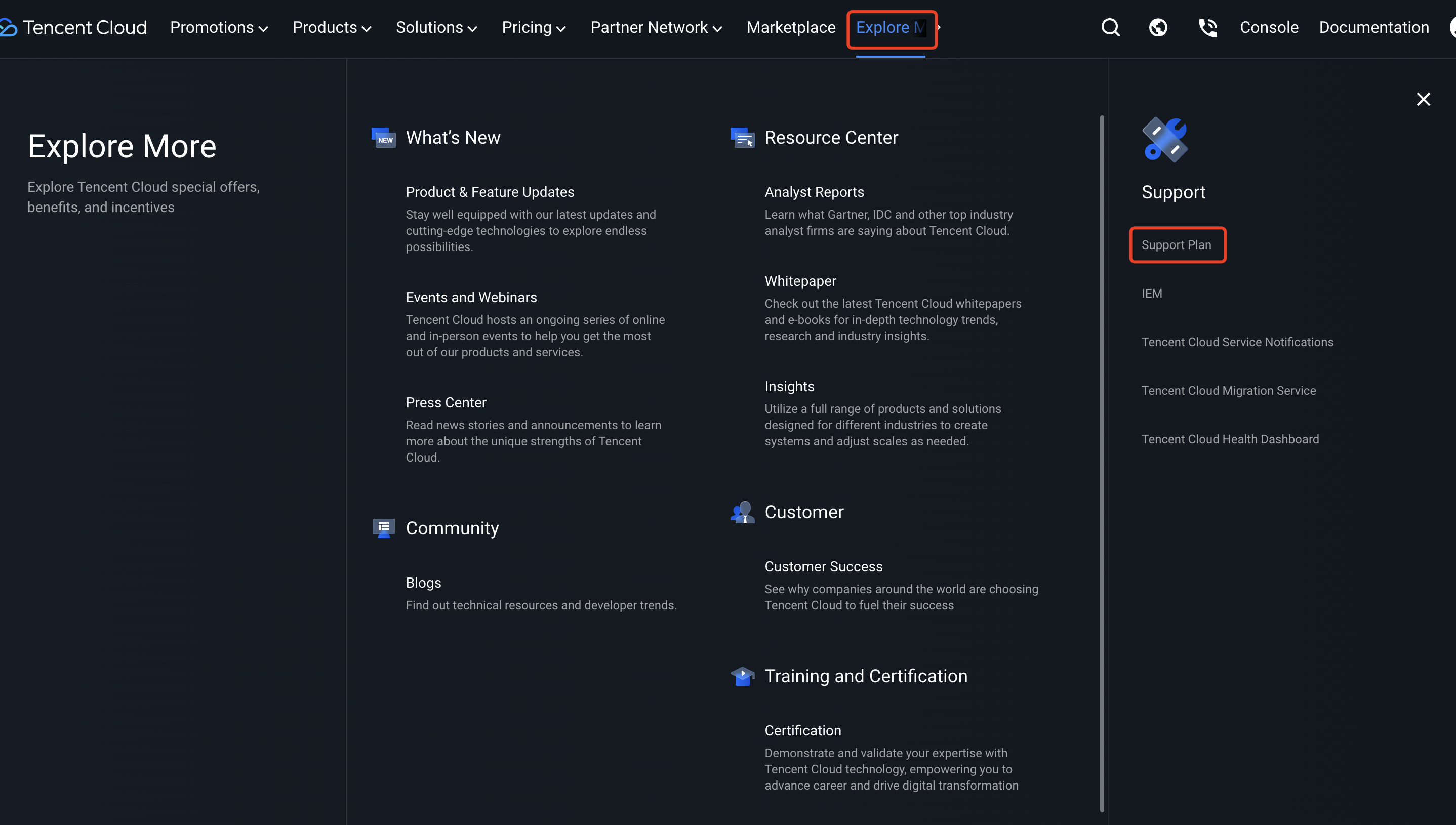The width and height of the screenshot is (1456, 825).
Task: Open the Support Plan link
Action: coord(1176,245)
